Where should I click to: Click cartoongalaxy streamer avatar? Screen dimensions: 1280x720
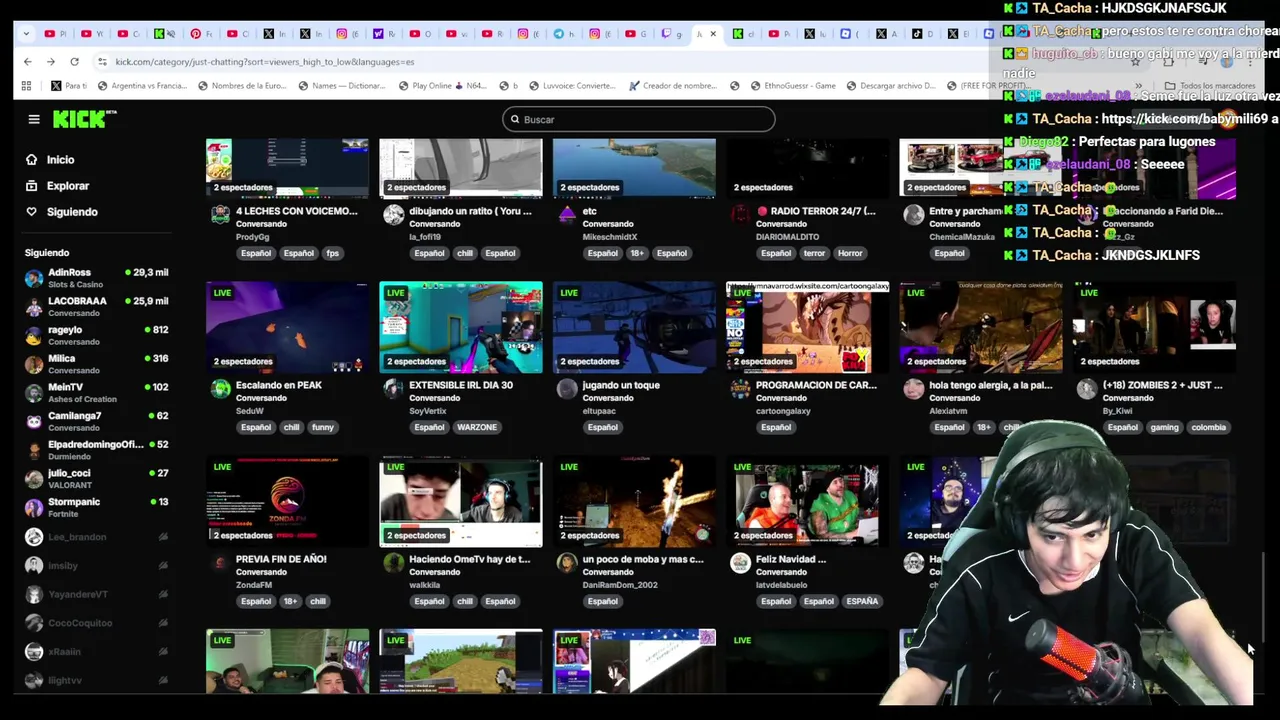tap(740, 389)
